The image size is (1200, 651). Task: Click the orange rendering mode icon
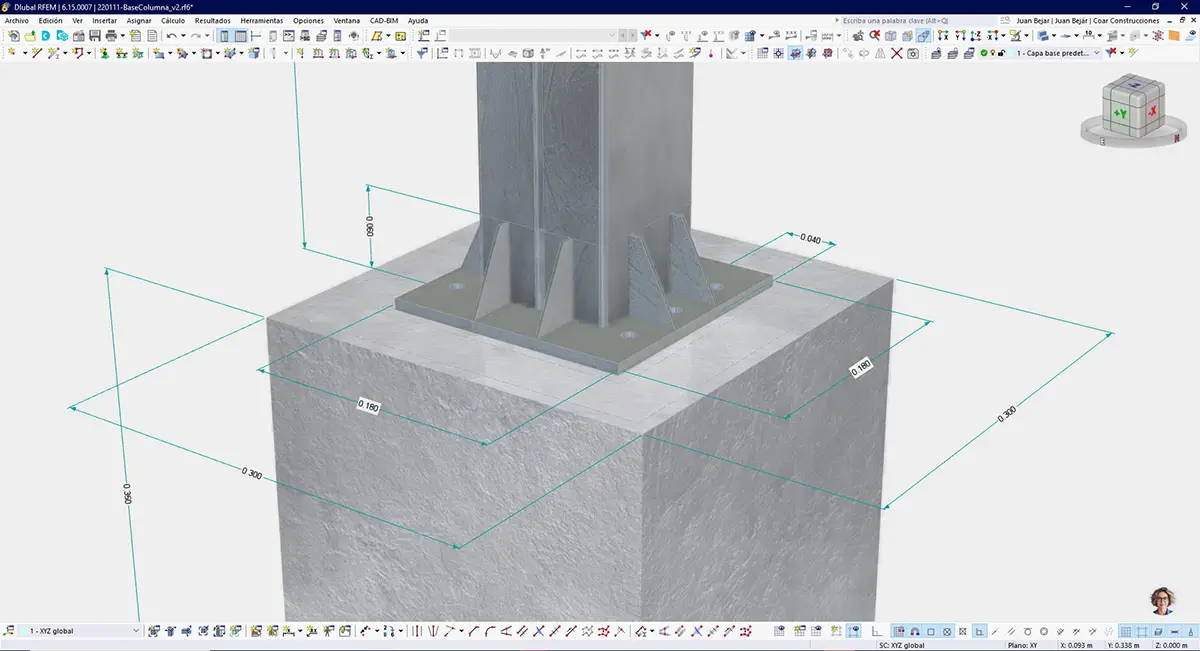[1175, 35]
